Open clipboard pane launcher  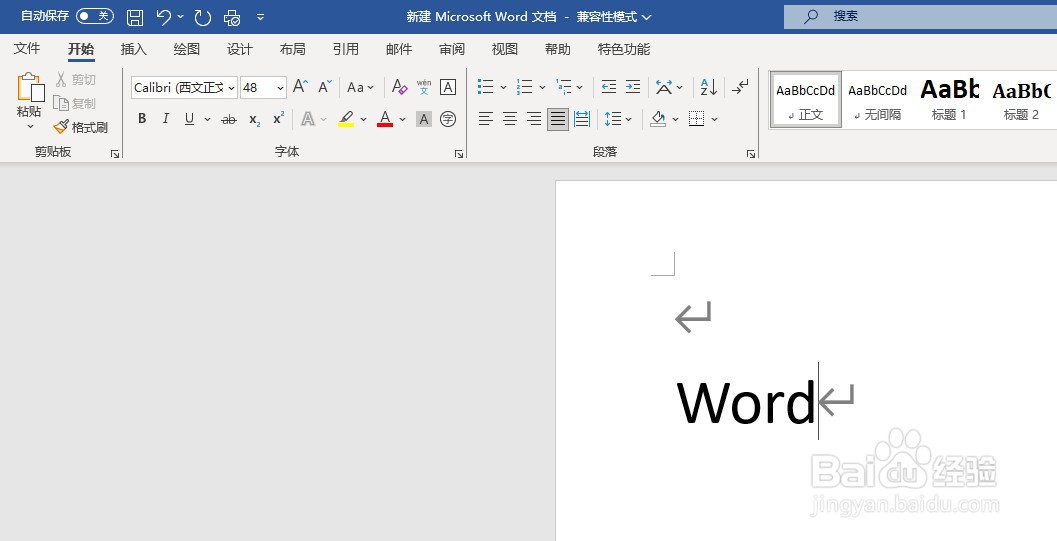115,154
